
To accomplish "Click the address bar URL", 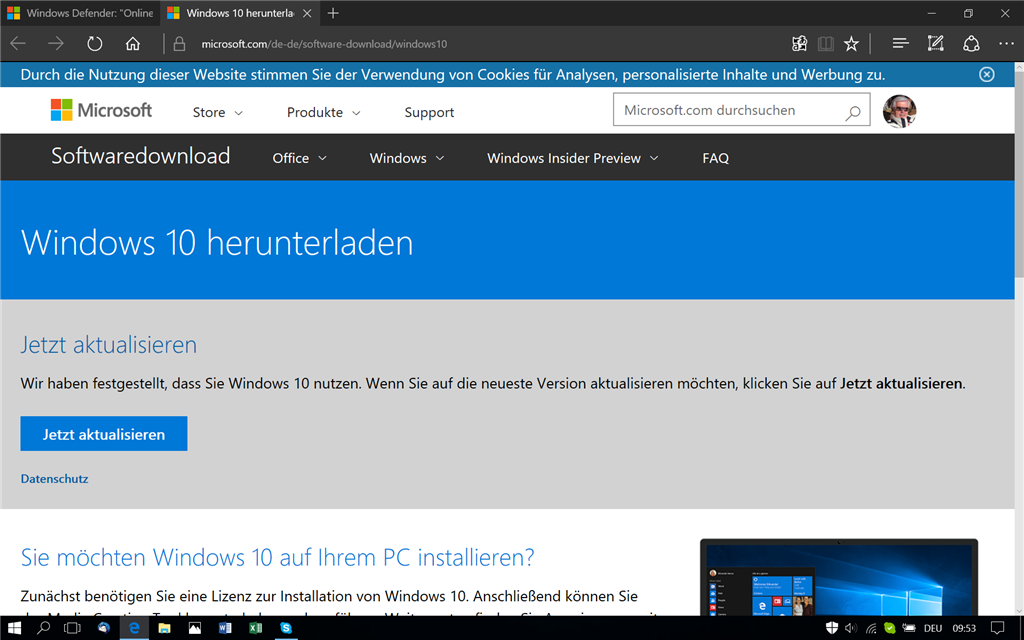I will (x=324, y=44).
